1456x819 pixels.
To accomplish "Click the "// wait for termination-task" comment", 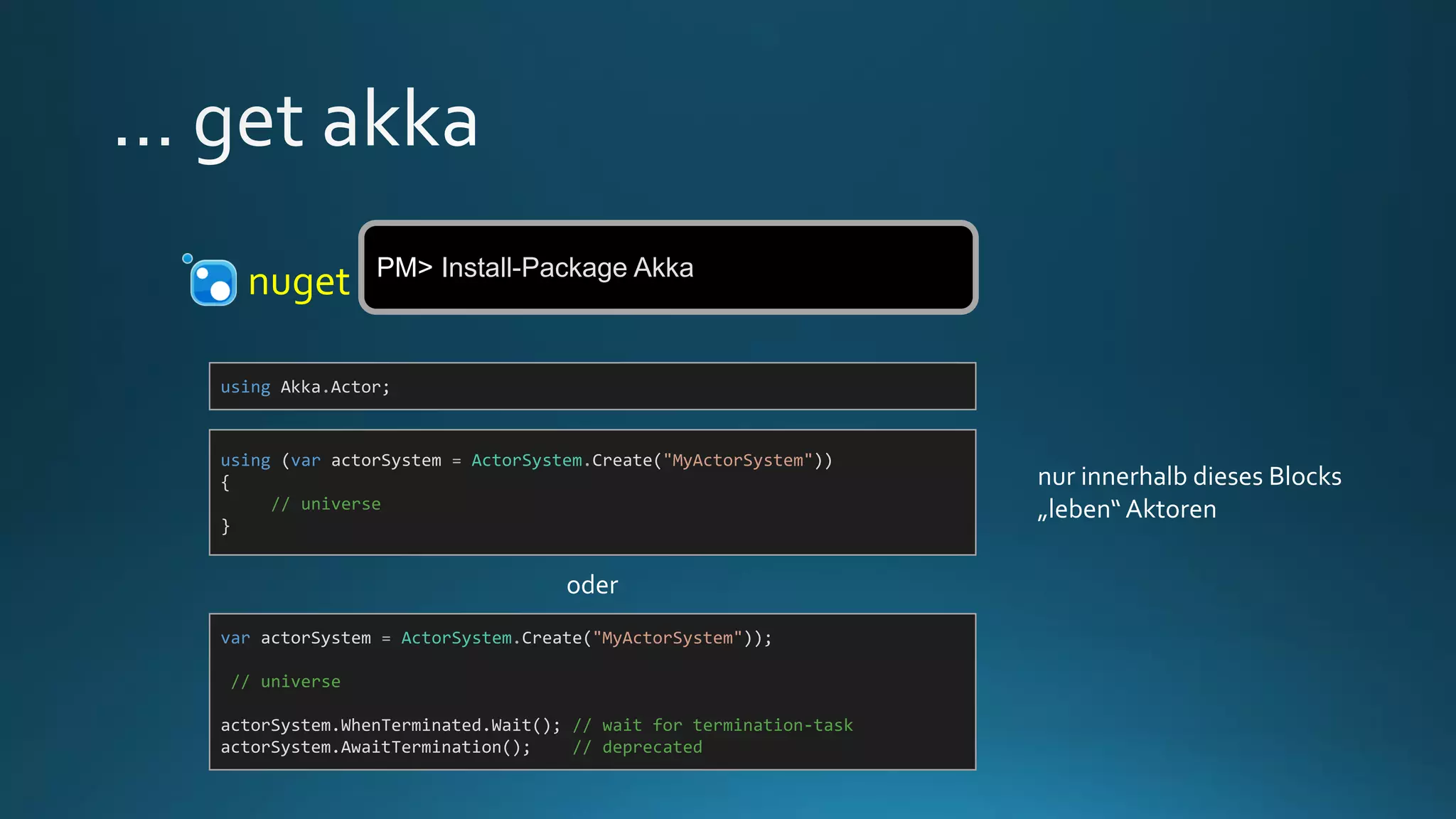I will (713, 725).
